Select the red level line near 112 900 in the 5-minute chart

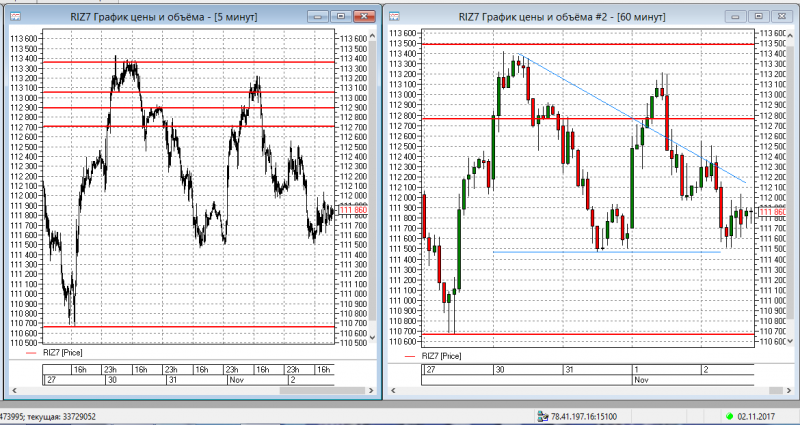(x=189, y=108)
